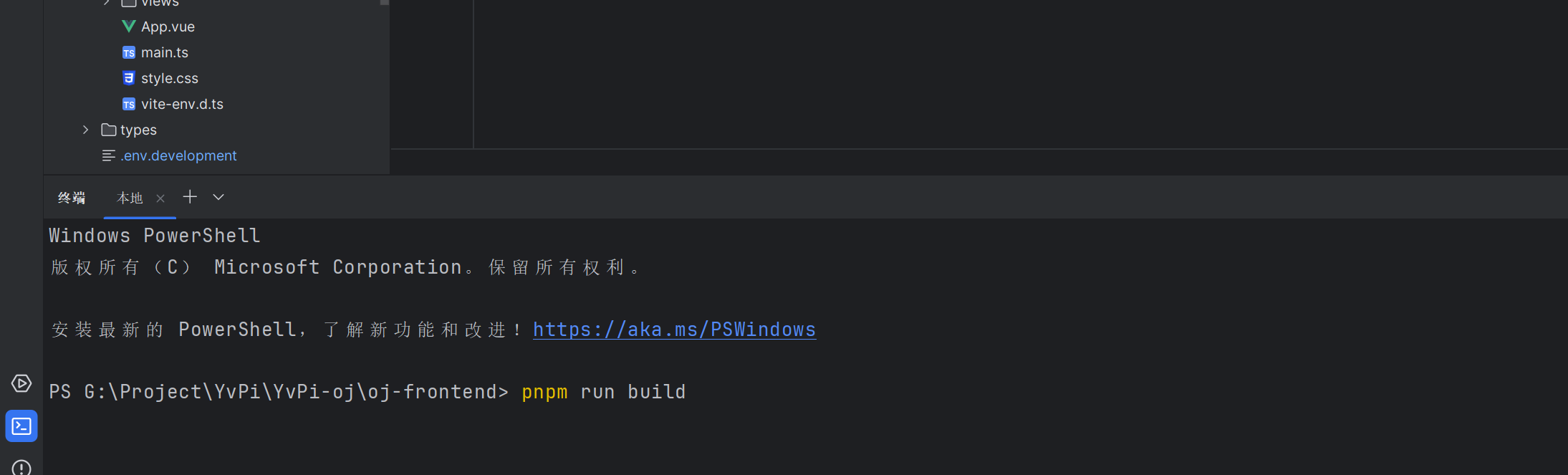Select the types folder in project tree
Screen dimensions: 1568x475
(138, 130)
